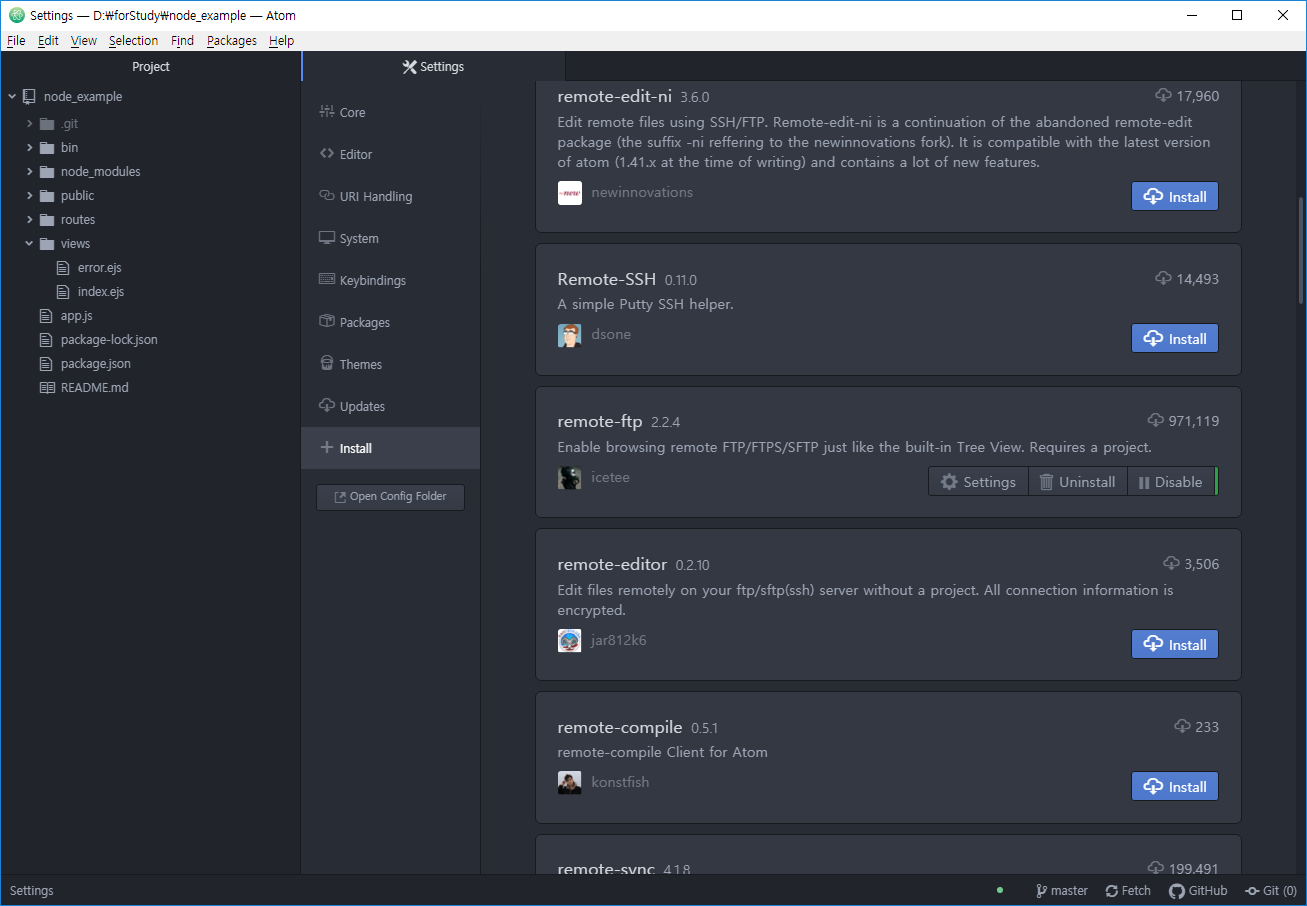1307x906 pixels.
Task: Expand the public folder
Action: point(30,196)
